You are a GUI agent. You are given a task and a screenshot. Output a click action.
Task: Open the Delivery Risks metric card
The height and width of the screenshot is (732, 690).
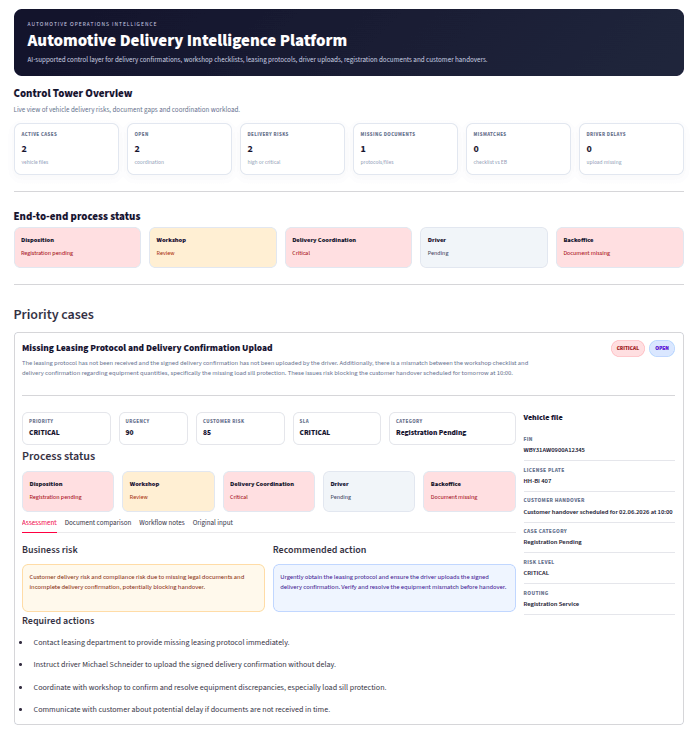coord(292,149)
